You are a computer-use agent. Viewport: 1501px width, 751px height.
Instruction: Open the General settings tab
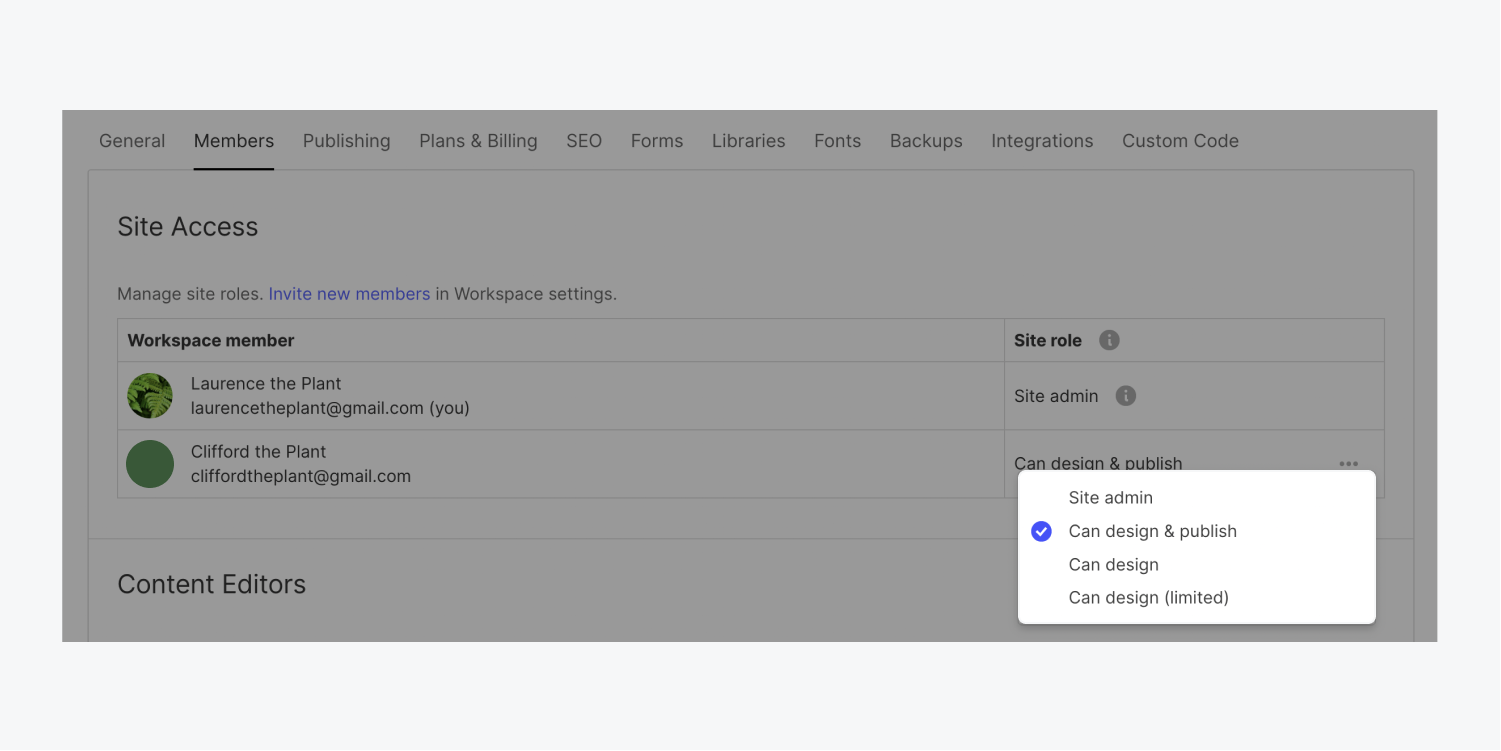pos(132,141)
